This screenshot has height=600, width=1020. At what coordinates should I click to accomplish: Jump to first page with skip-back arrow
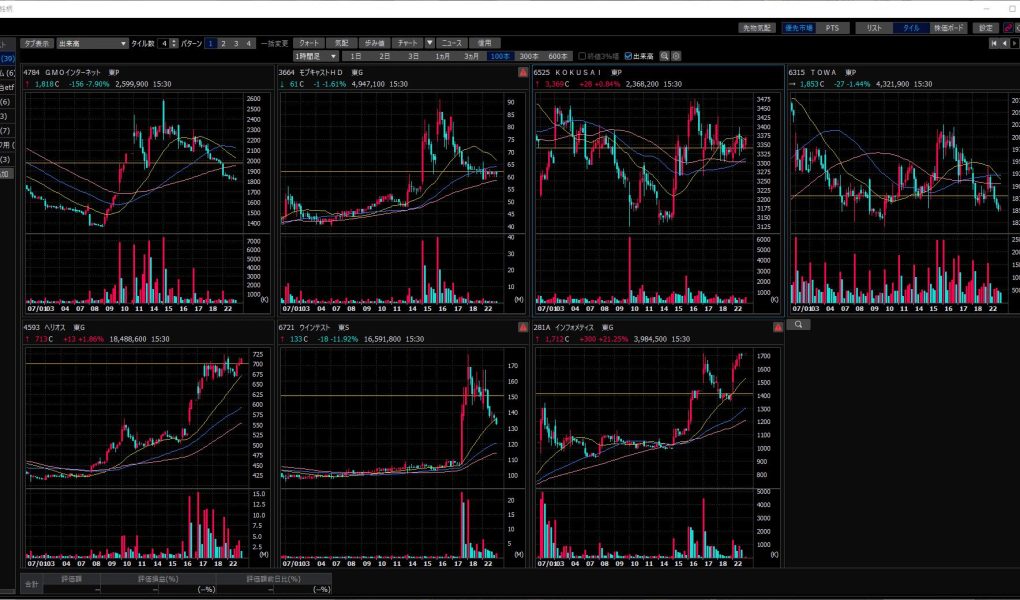click(993, 44)
